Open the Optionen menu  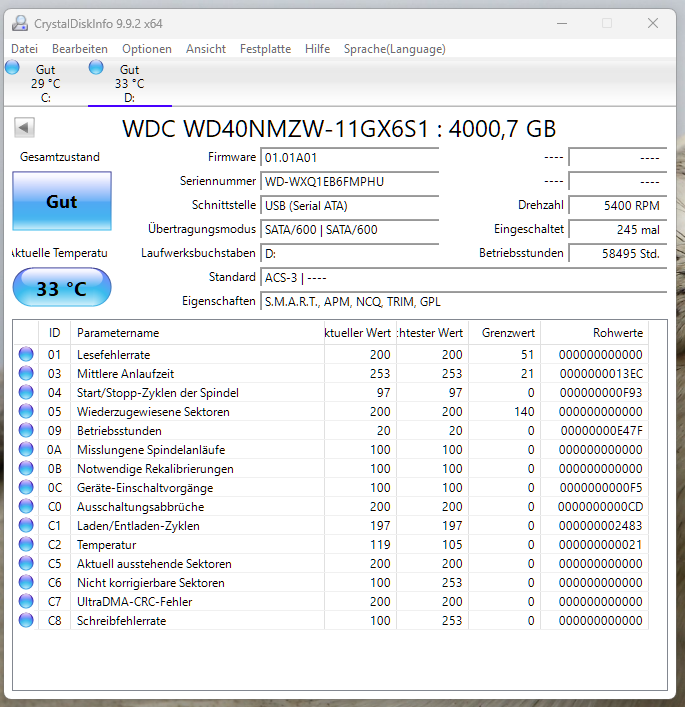147,49
